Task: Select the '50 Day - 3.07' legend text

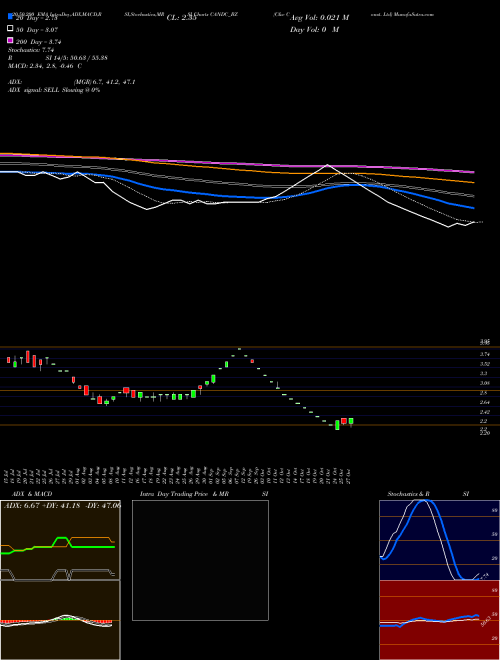Action: 37,30
